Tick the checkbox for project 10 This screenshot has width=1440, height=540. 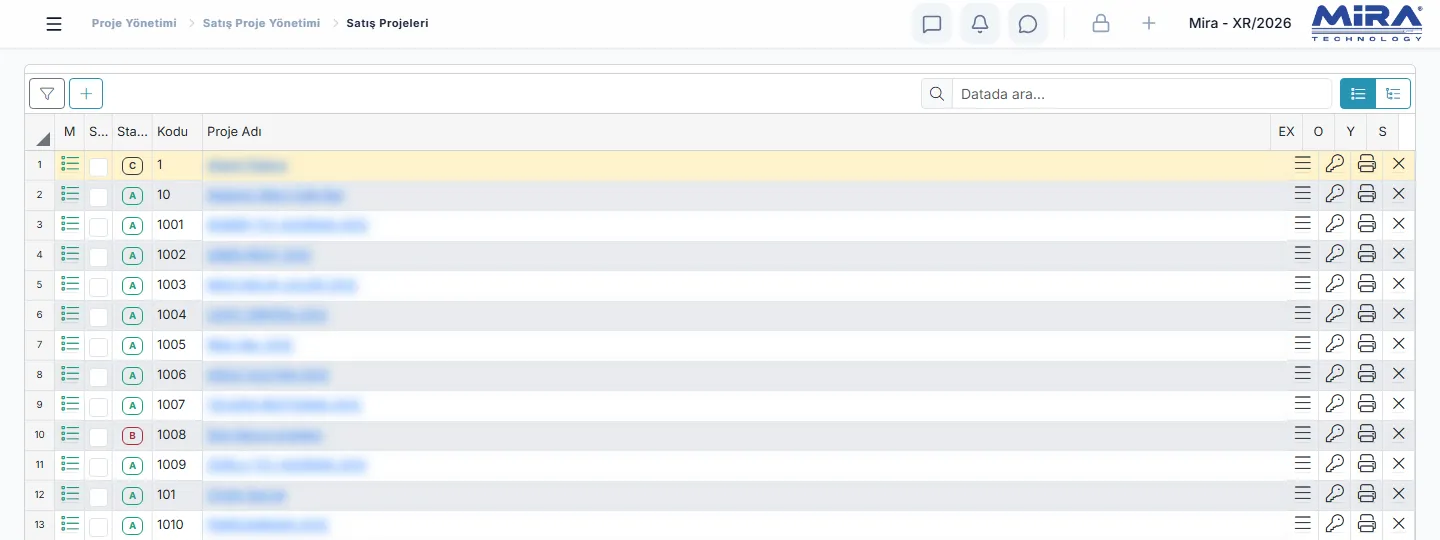(98, 197)
